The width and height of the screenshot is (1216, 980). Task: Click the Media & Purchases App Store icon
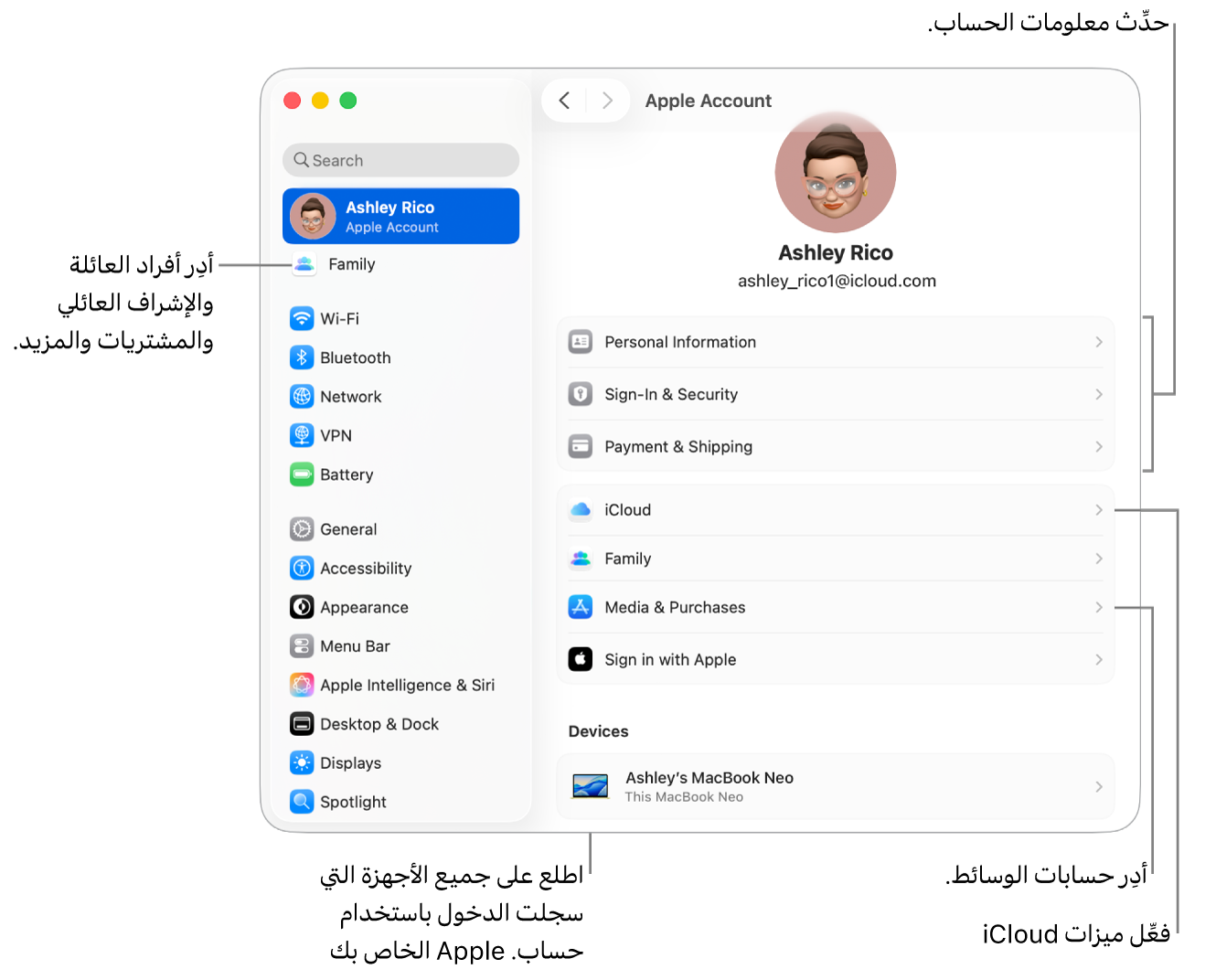click(x=581, y=606)
